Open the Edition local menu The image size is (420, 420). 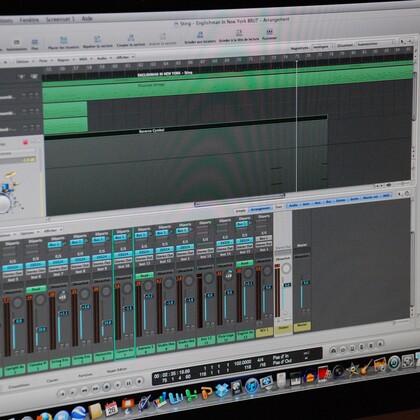[24, 62]
